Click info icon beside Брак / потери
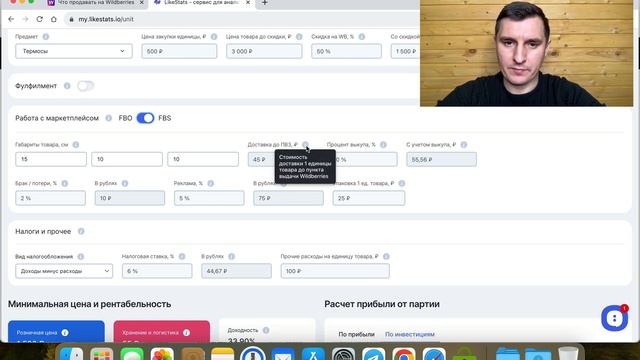The image size is (640, 360). (x=64, y=183)
